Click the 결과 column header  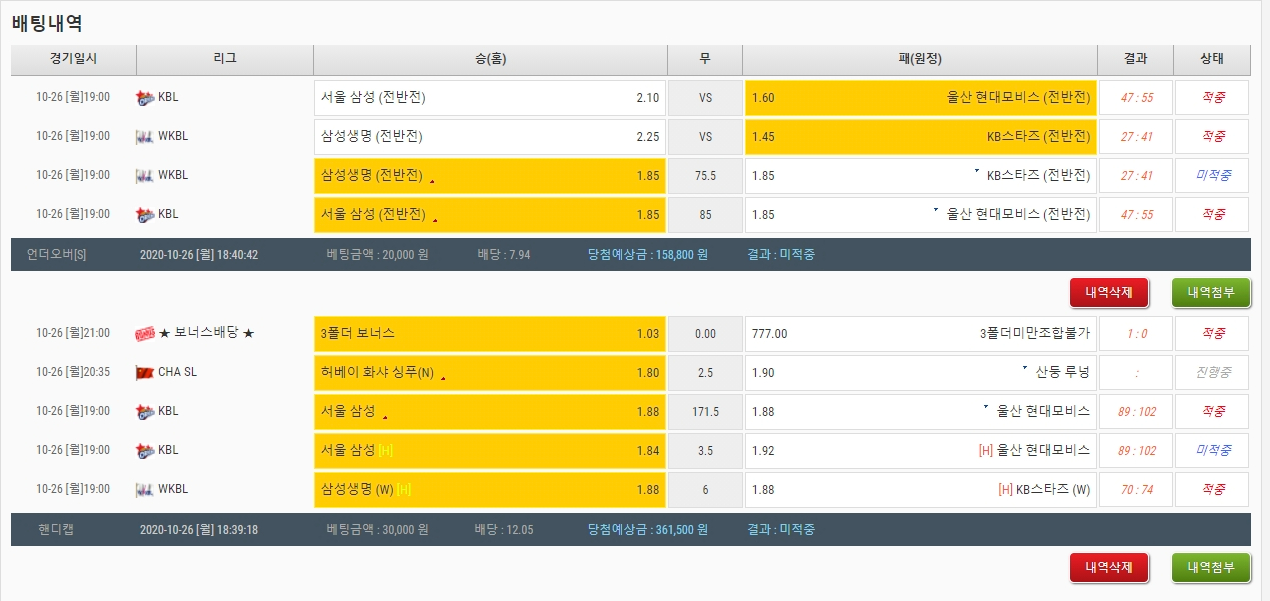[1135, 59]
